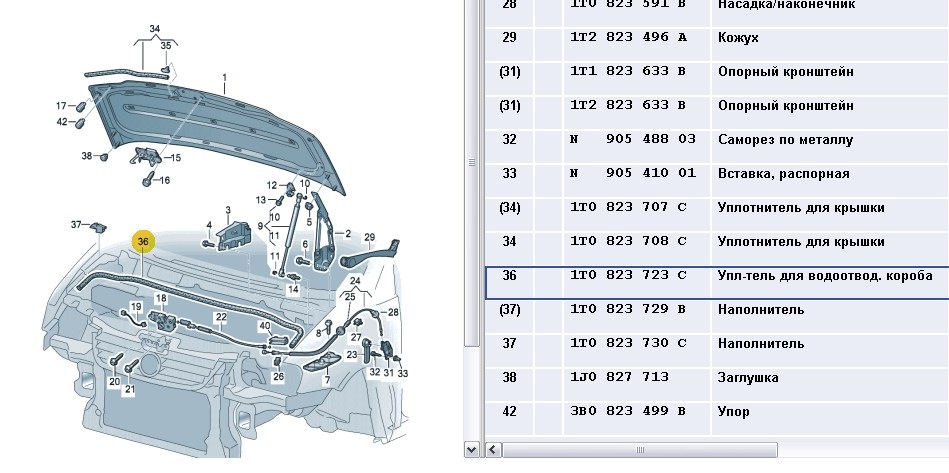Click callout 15 by the lock striker
Viewport: 949px width, 473px height.
[175, 158]
